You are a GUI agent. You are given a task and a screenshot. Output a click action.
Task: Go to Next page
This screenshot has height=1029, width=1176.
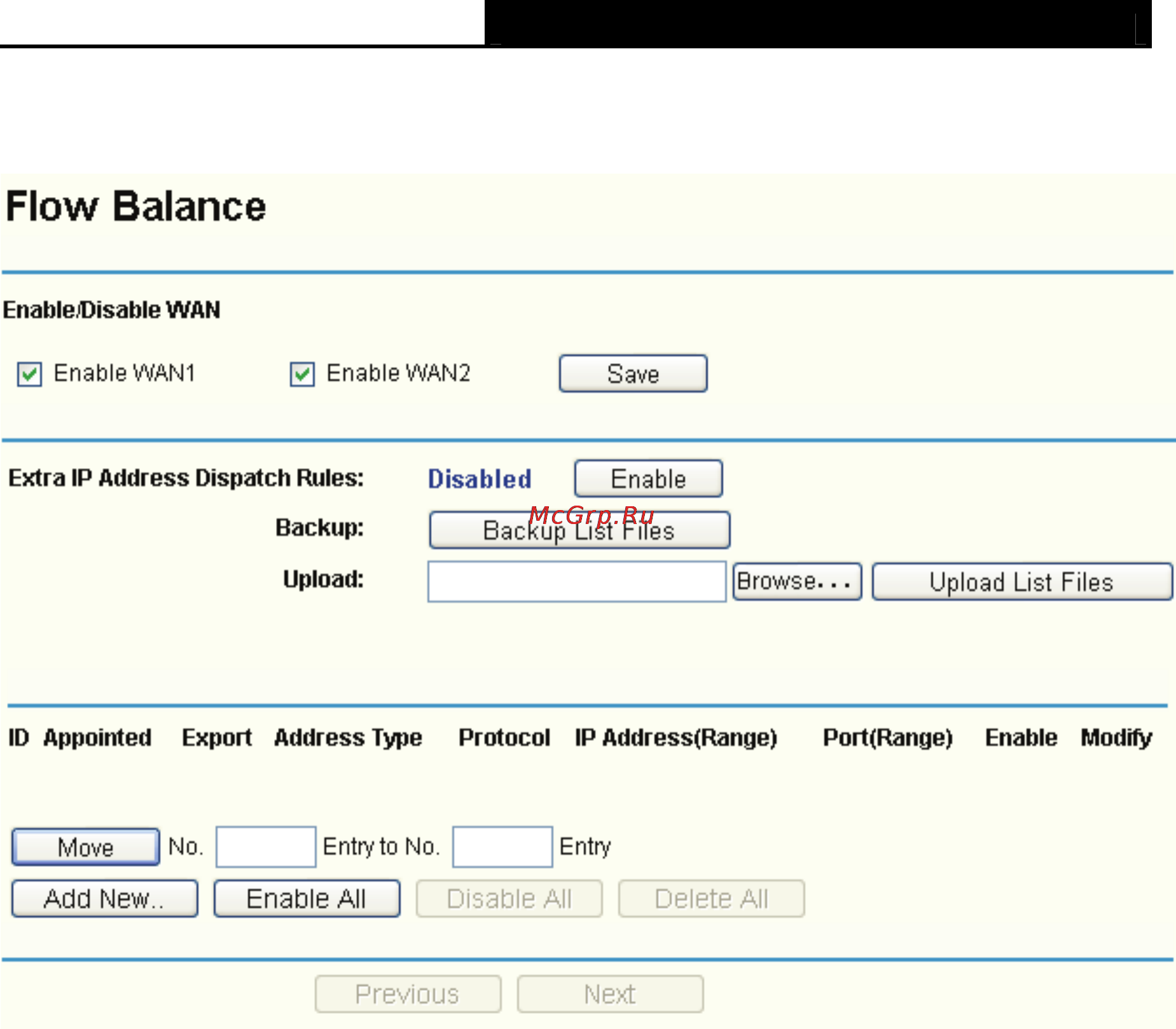tap(610, 993)
